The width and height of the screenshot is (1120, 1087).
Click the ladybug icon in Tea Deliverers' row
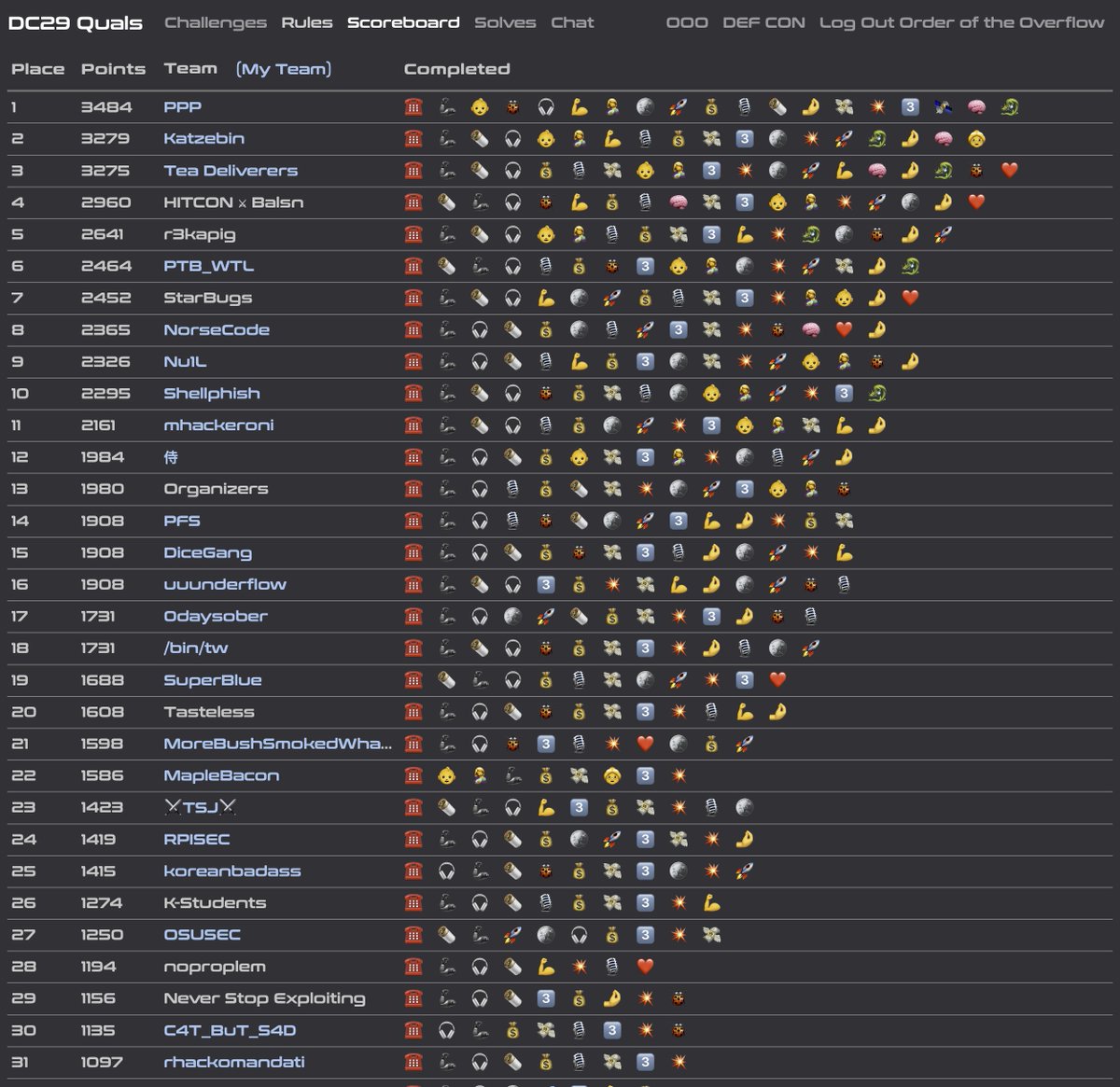976,171
